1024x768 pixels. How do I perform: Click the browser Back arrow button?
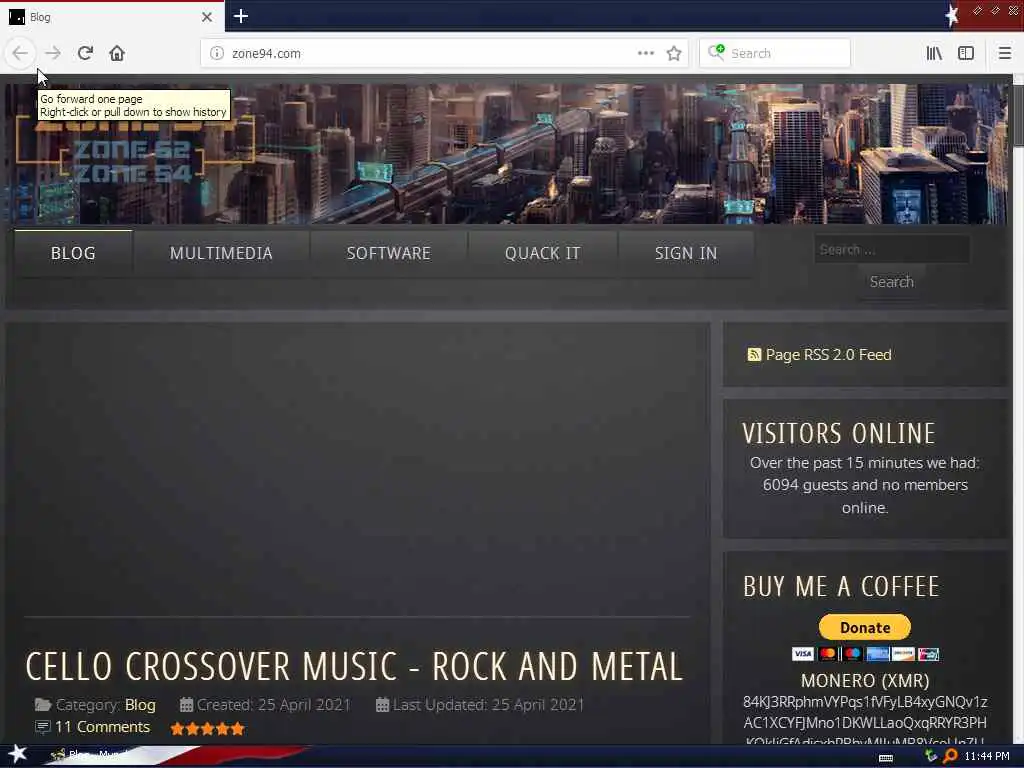tap(20, 53)
